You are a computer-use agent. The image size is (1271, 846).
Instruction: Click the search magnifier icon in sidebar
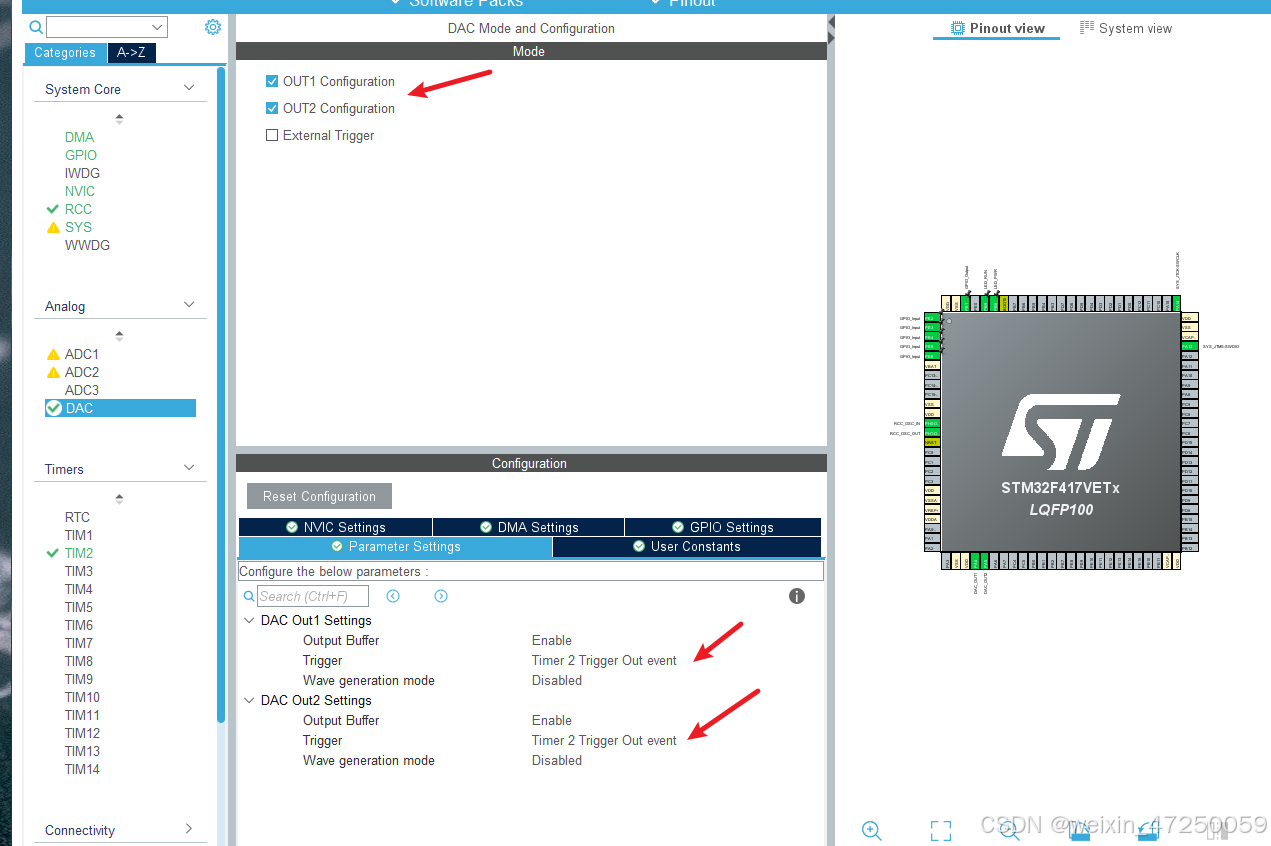[37, 27]
